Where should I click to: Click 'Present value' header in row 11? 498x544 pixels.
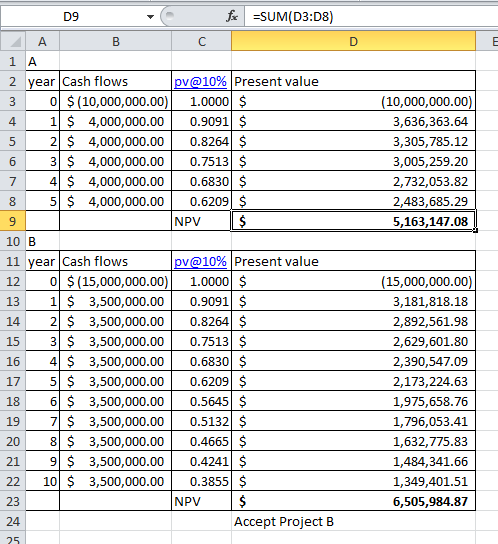click(x=353, y=261)
